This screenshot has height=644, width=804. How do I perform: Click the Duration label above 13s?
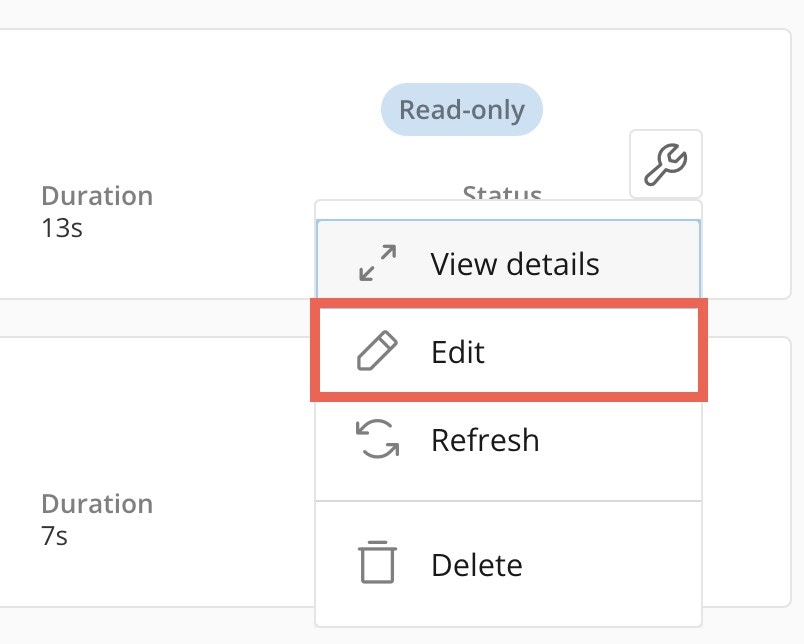click(97, 196)
